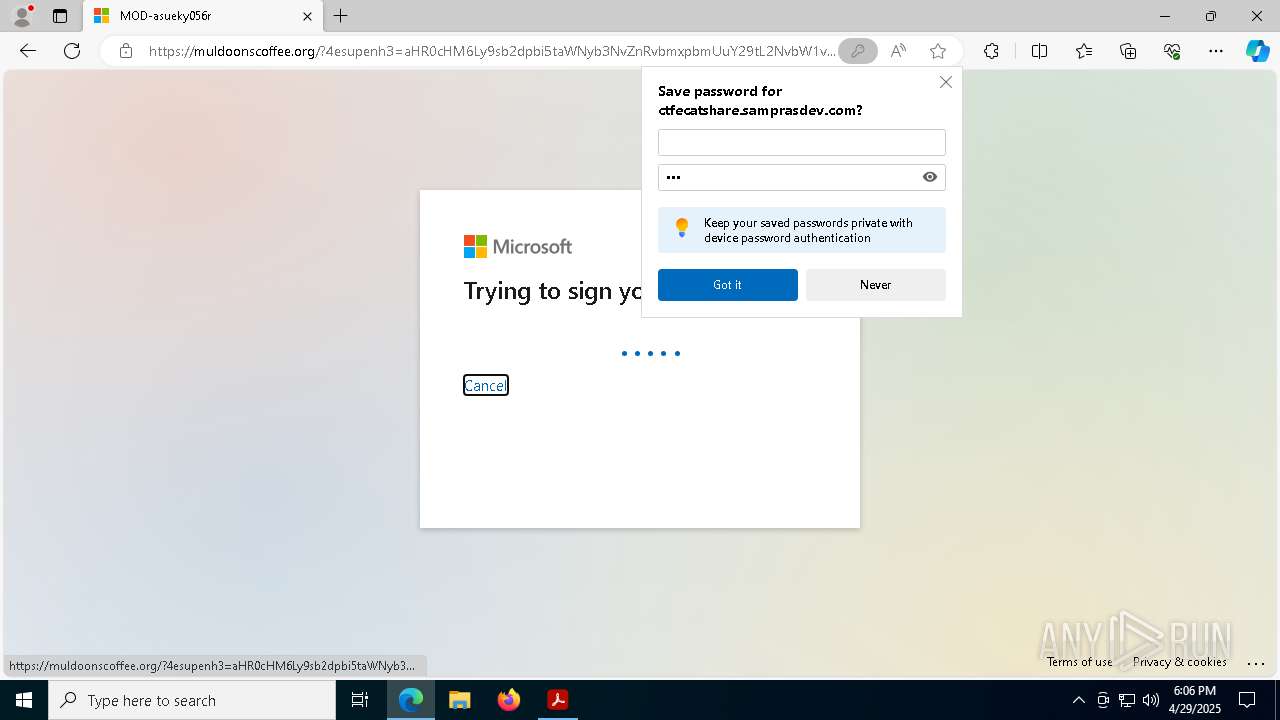The image size is (1280, 720).
Task: Open the footer ellipsis options
Action: [1256, 662]
